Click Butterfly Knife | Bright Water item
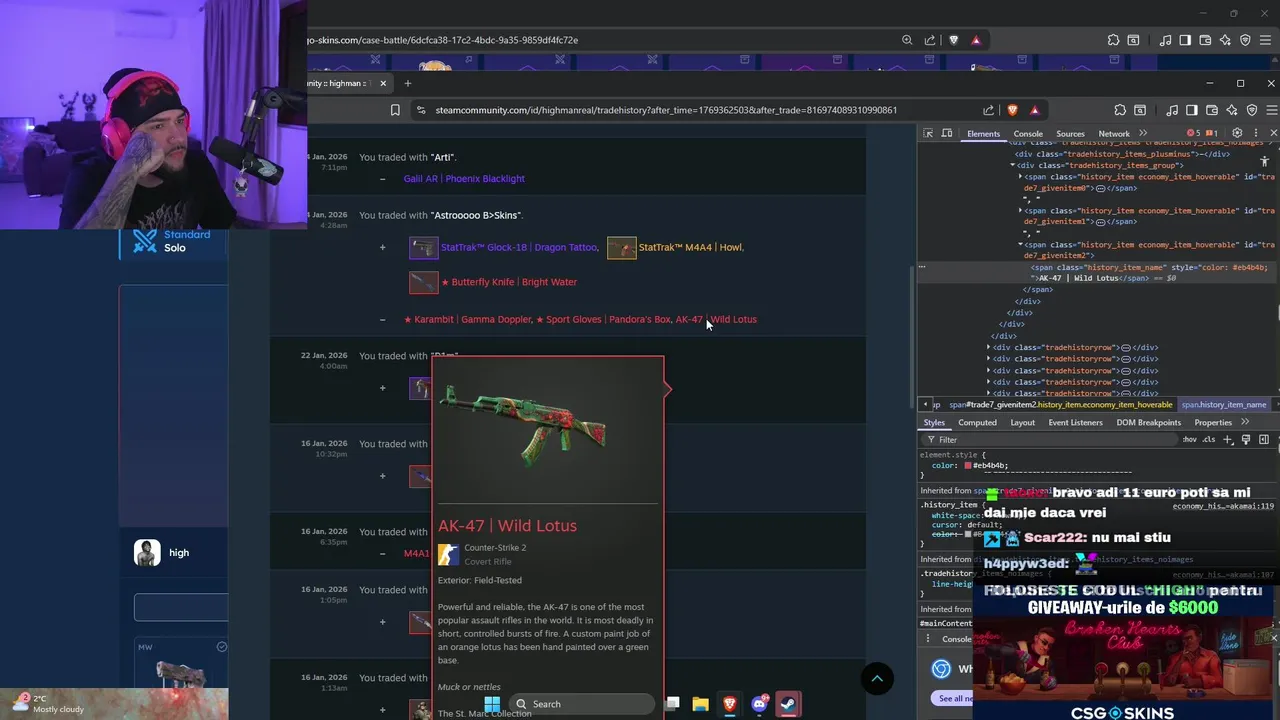Screen dimensions: 1280x720 (509, 282)
